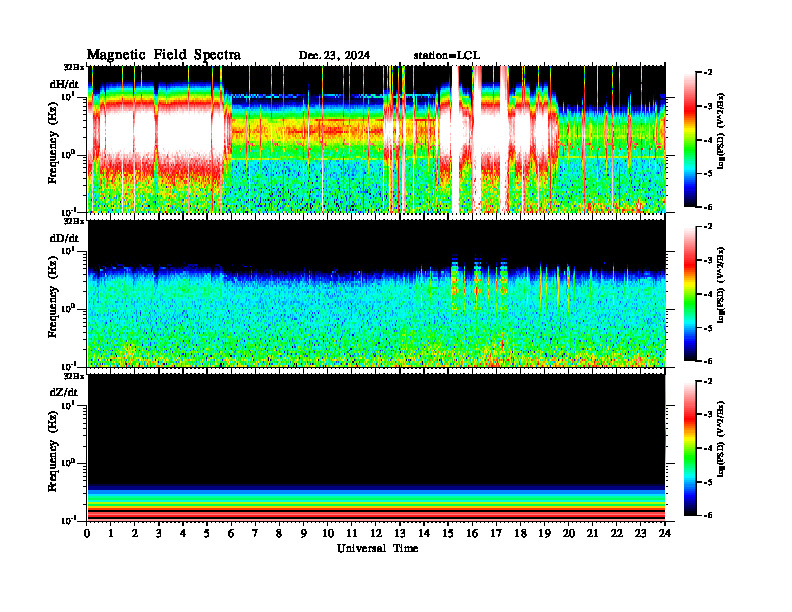The height and width of the screenshot is (612, 792).
Task: Click the "32Hz" tick label of dZ/dt panel
Action: point(74,376)
